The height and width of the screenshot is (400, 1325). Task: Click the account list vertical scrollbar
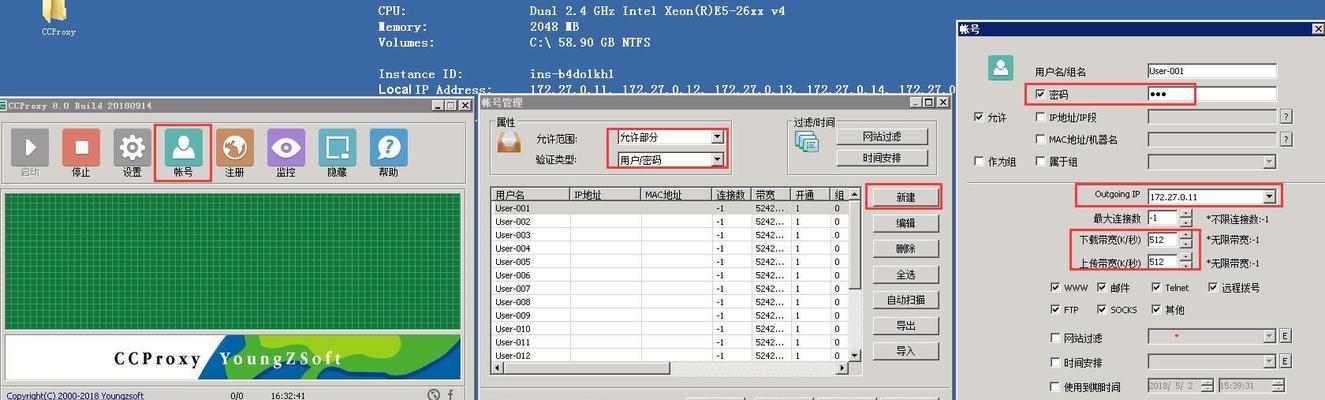point(854,275)
